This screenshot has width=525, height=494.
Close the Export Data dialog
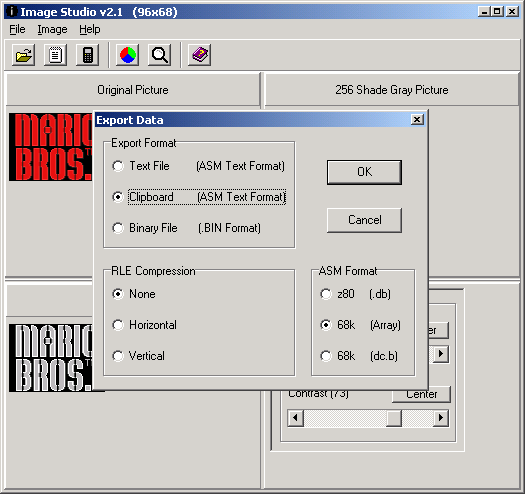(417, 120)
